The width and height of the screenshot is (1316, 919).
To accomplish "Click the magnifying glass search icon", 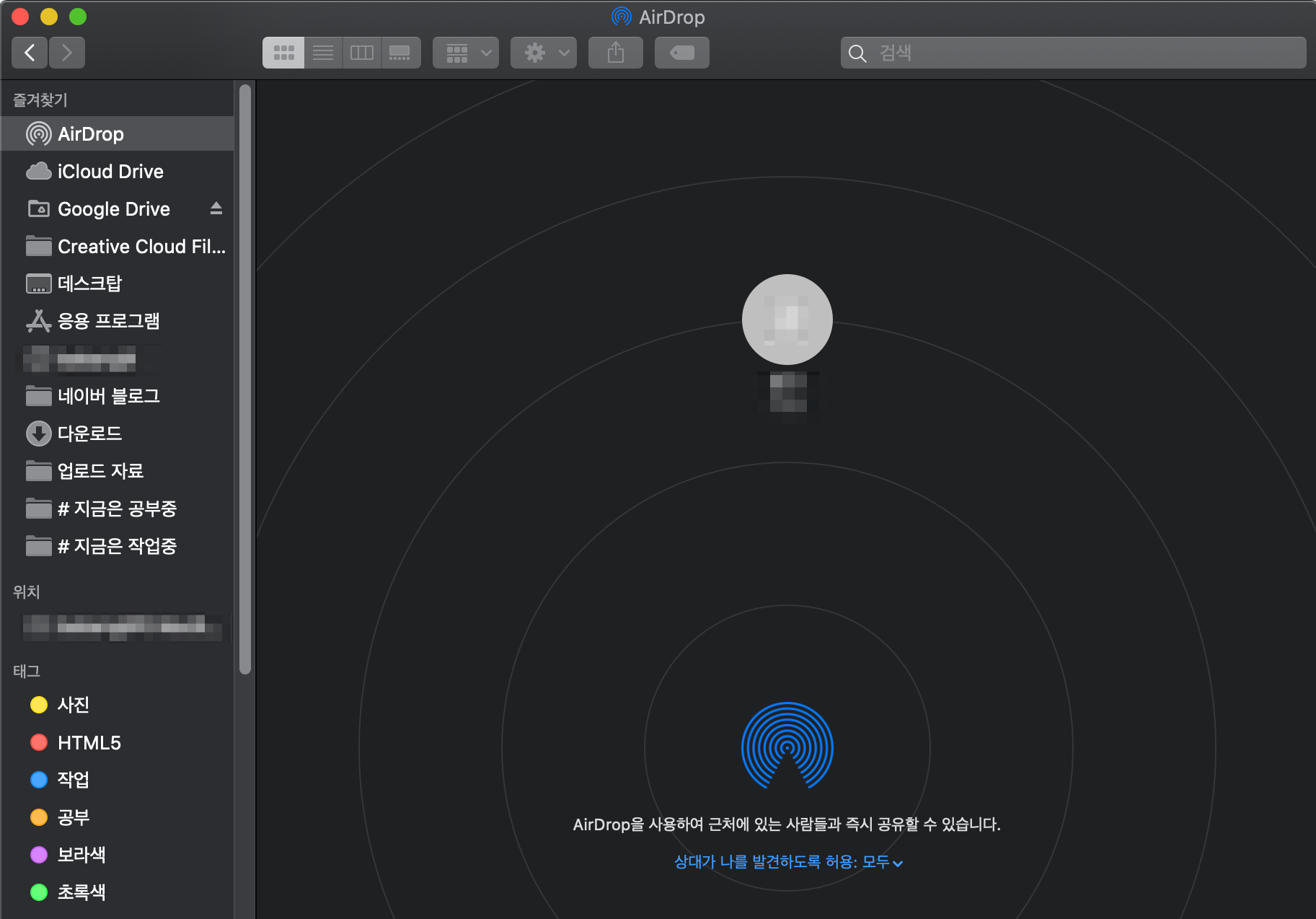I will coord(857,53).
